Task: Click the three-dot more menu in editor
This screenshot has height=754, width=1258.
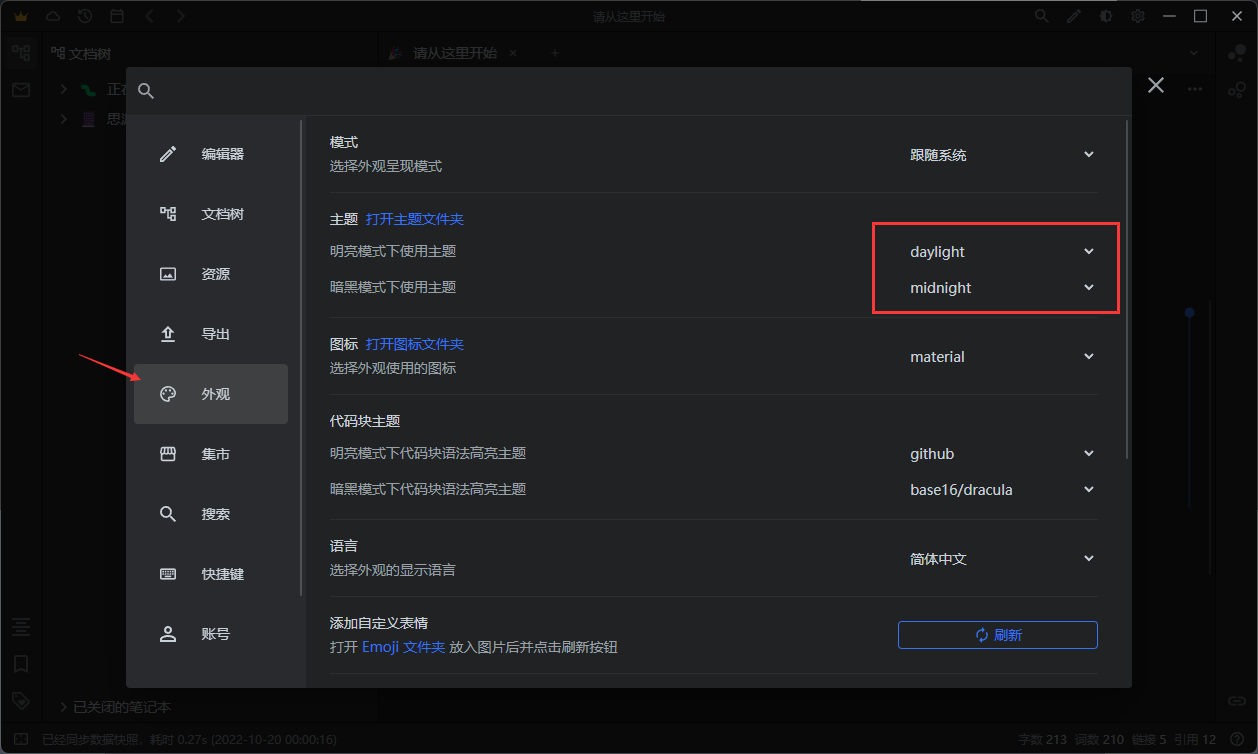Action: pyautogui.click(x=1195, y=90)
